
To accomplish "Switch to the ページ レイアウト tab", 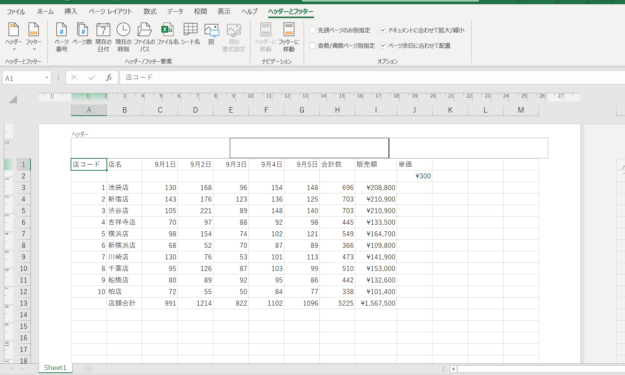I will (x=110, y=12).
